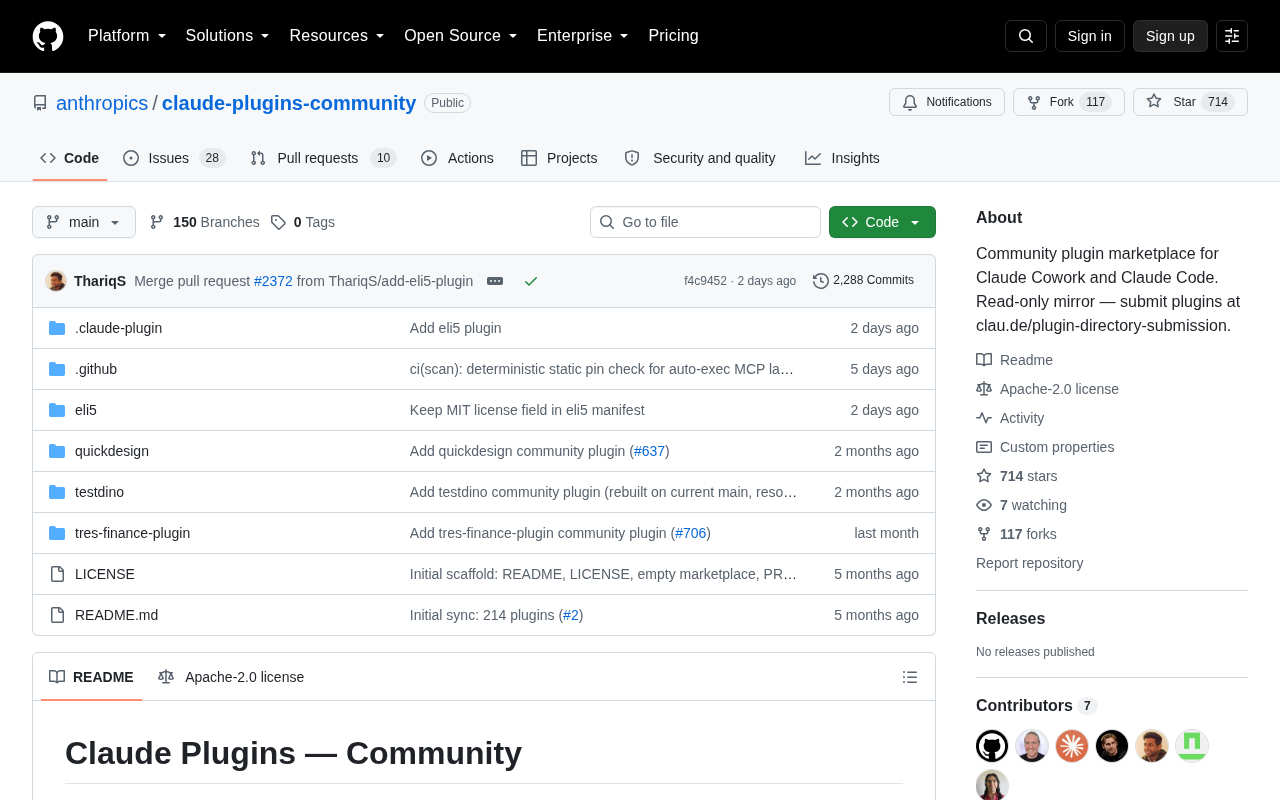Open Custom properties link
The width and height of the screenshot is (1280, 800).
(1045, 447)
